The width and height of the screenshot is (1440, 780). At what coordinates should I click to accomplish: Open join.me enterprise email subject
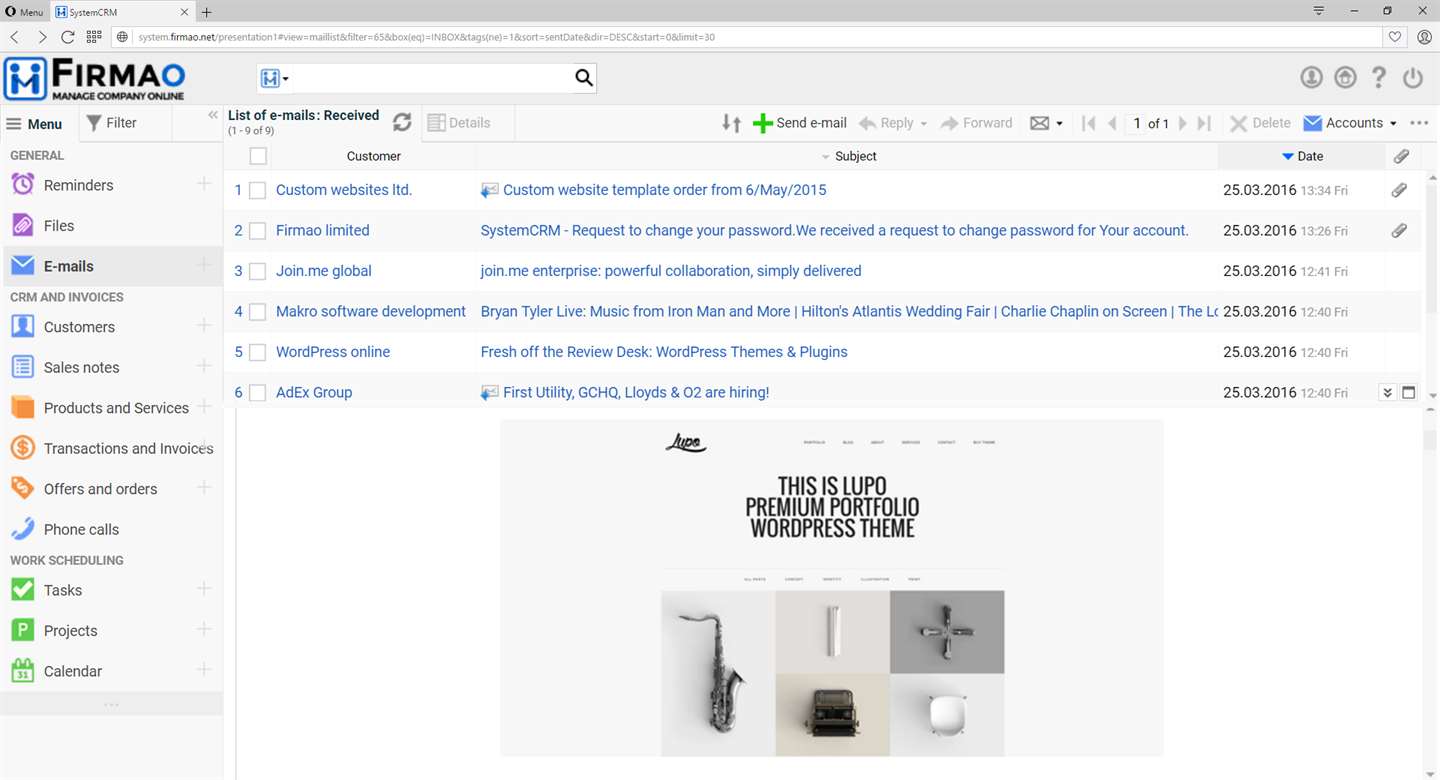coord(670,271)
